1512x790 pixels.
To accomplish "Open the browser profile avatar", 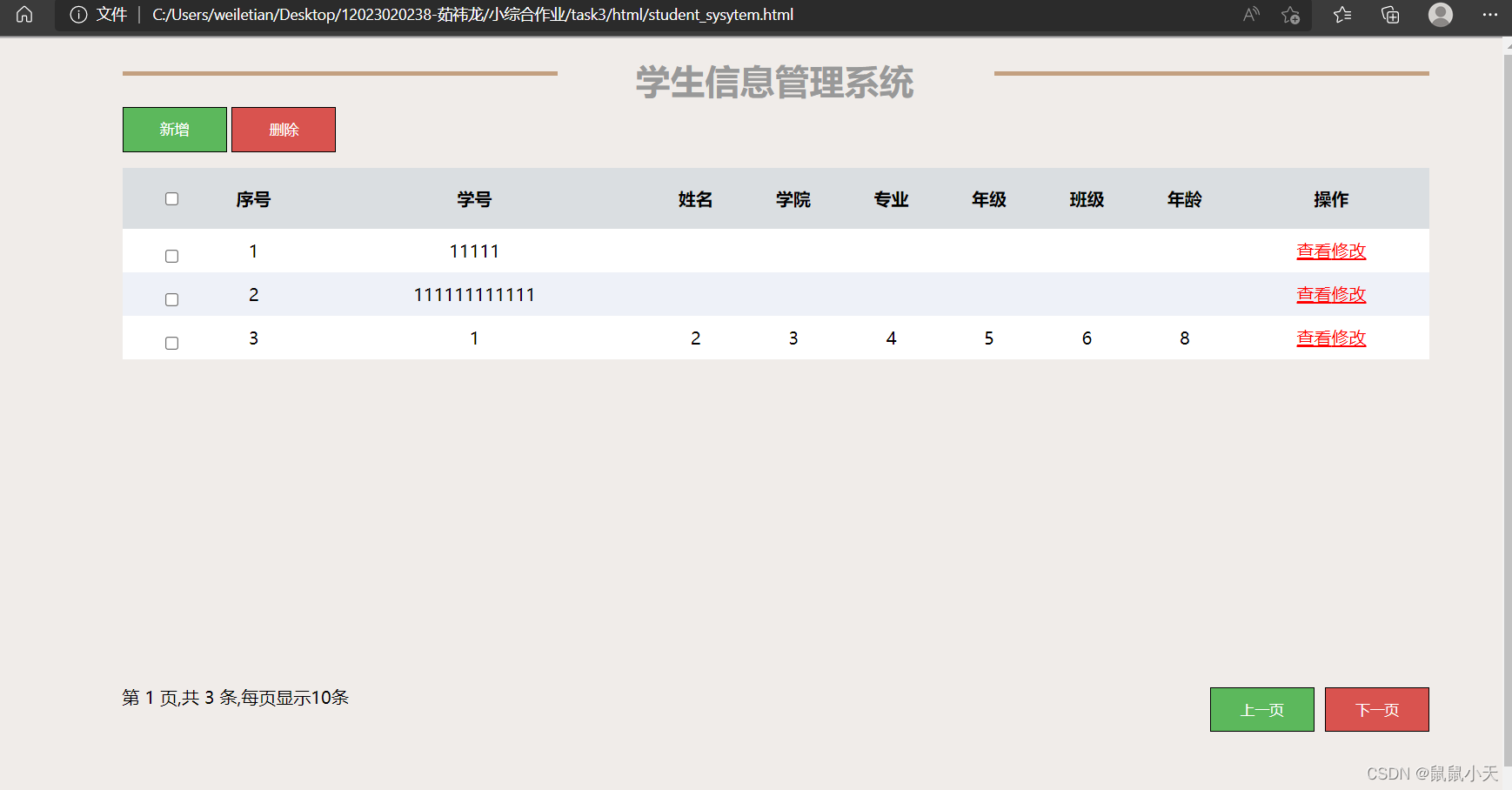I will click(x=1441, y=15).
